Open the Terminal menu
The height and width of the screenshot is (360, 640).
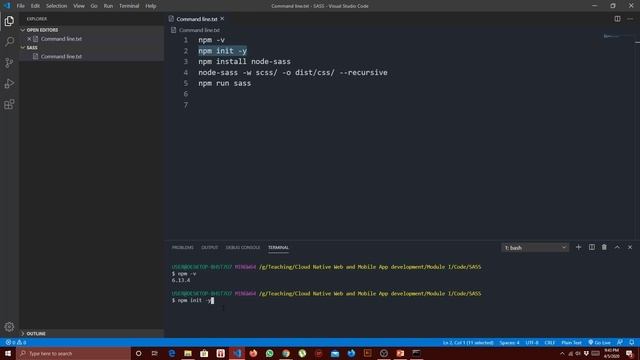tap(129, 6)
